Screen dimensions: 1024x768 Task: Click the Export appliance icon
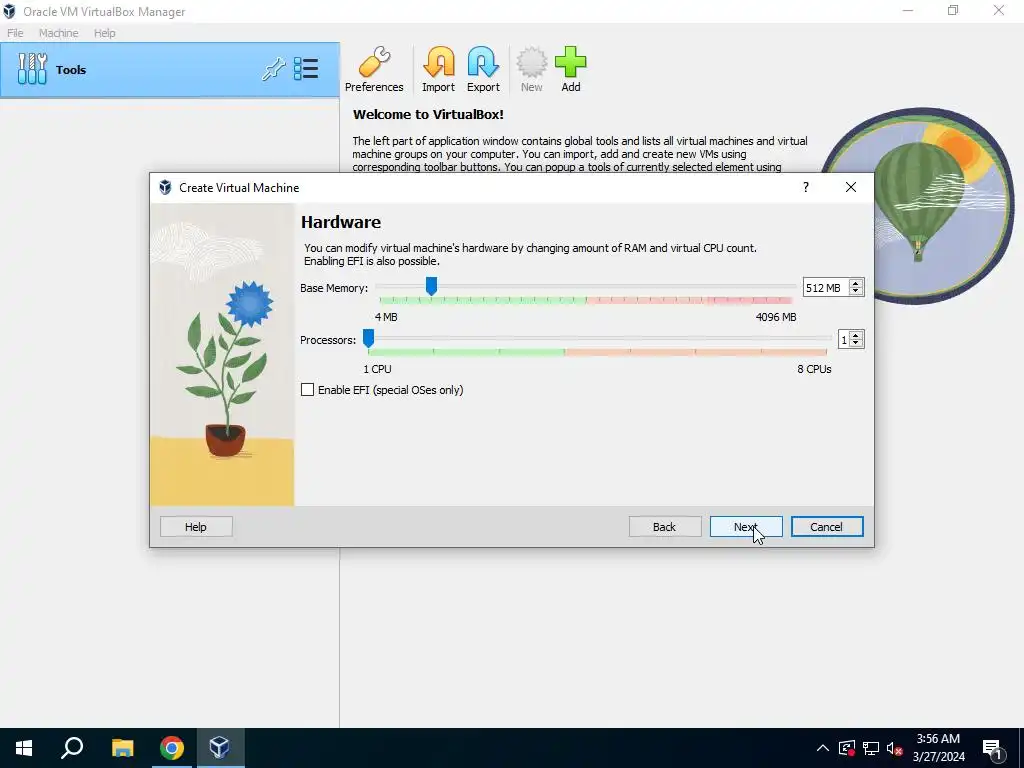click(483, 69)
